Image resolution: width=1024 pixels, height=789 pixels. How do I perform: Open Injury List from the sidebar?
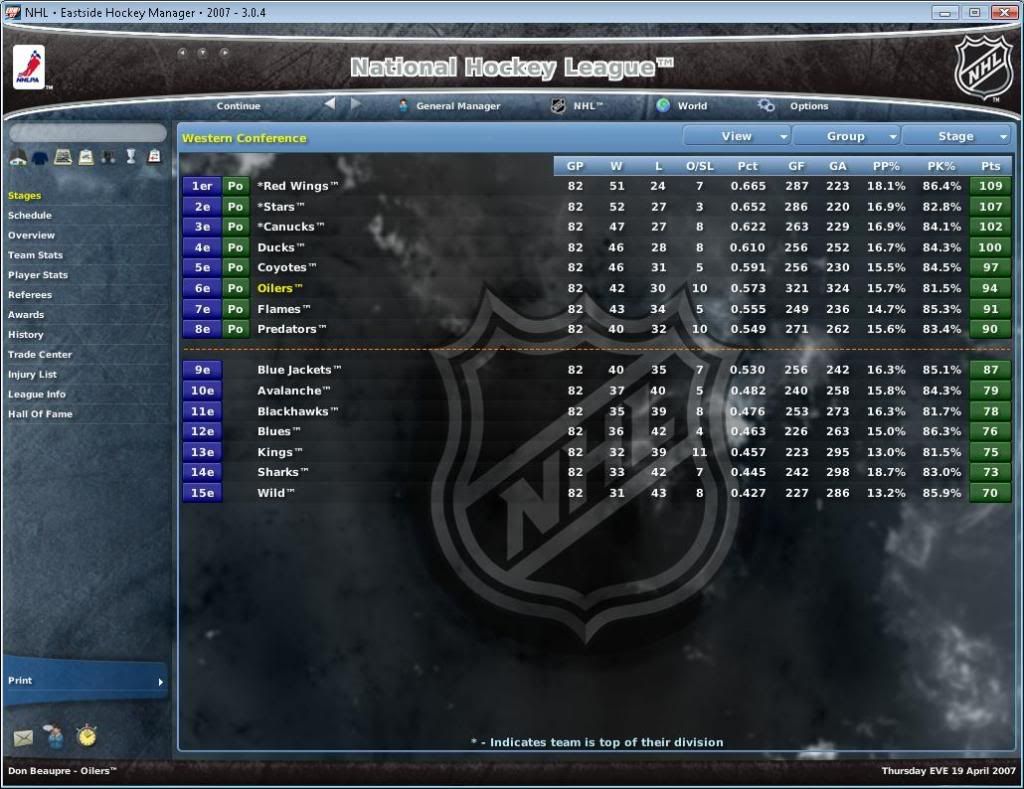pos(32,374)
